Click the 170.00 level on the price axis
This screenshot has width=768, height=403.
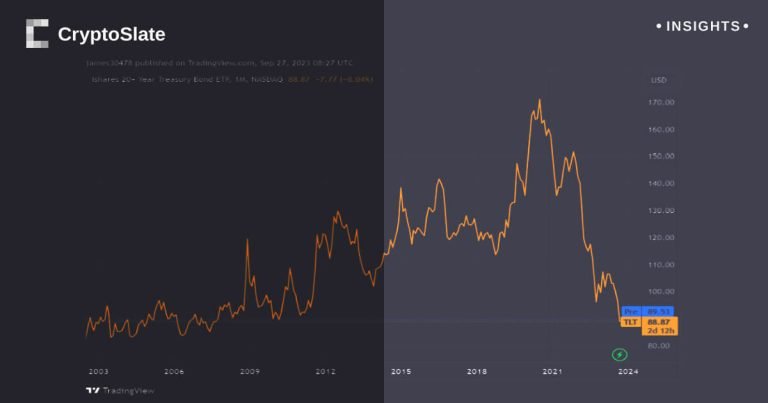661,103
